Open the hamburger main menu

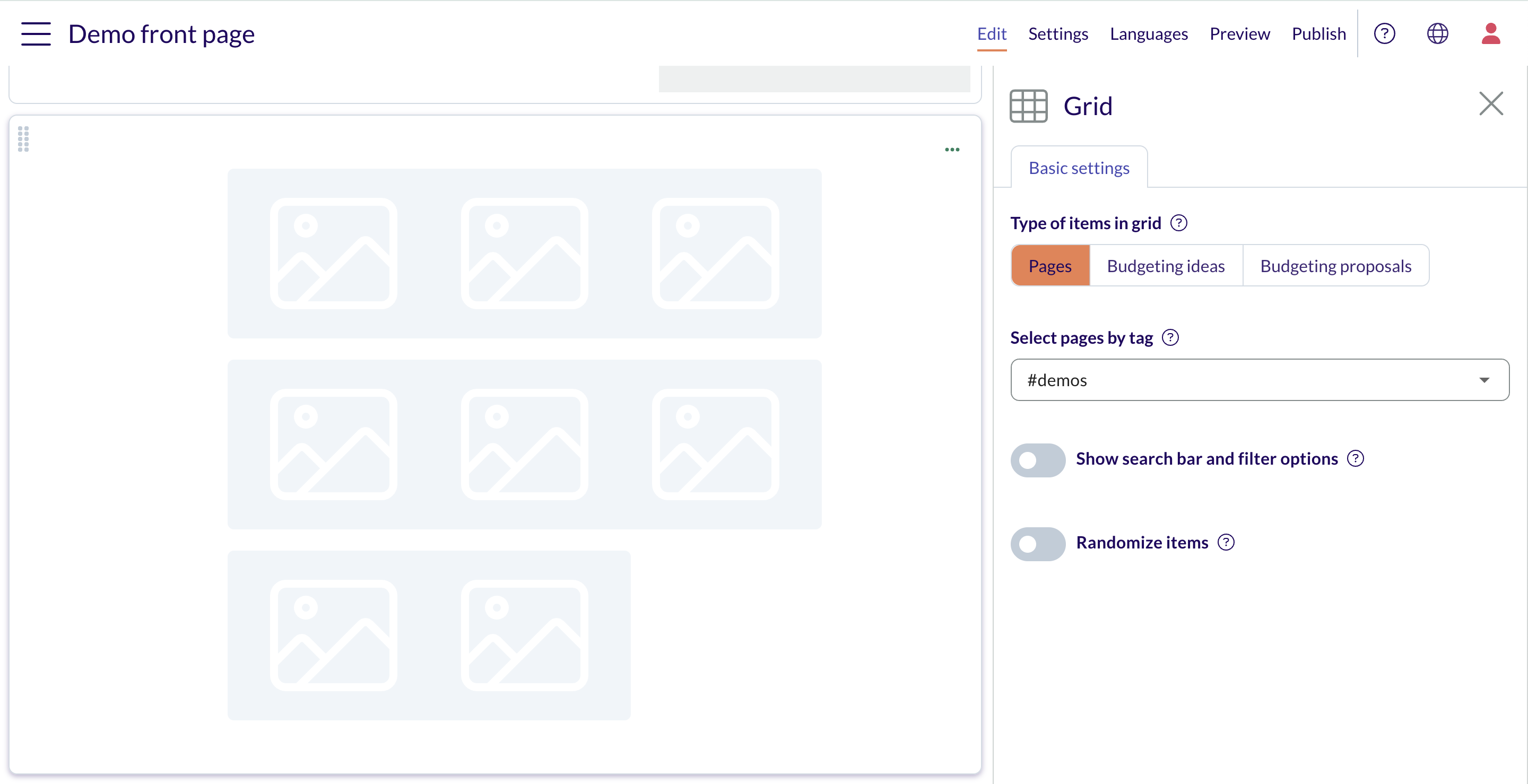[36, 34]
